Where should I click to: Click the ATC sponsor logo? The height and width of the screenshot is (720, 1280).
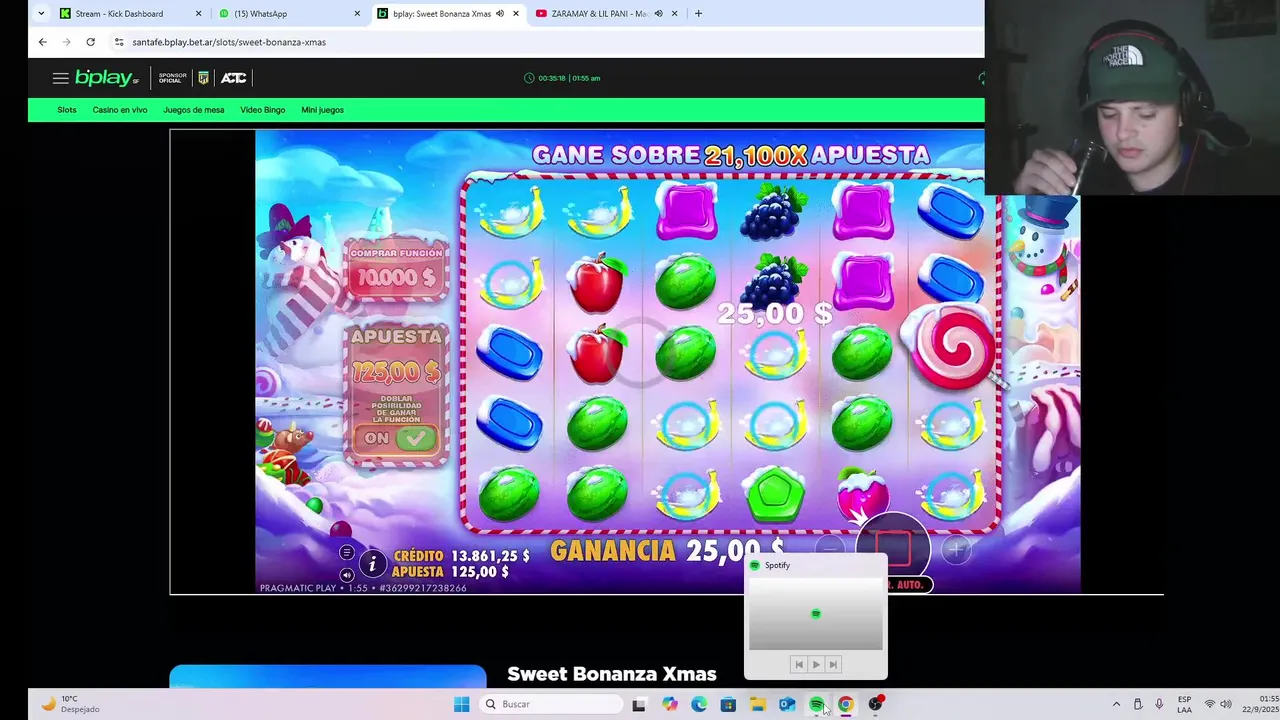[233, 78]
